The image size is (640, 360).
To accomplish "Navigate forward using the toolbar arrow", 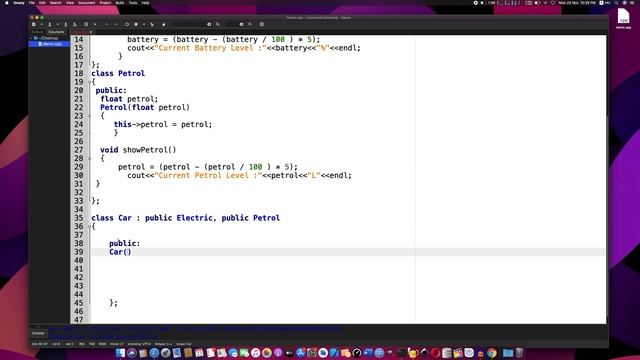I will tap(116, 24).
